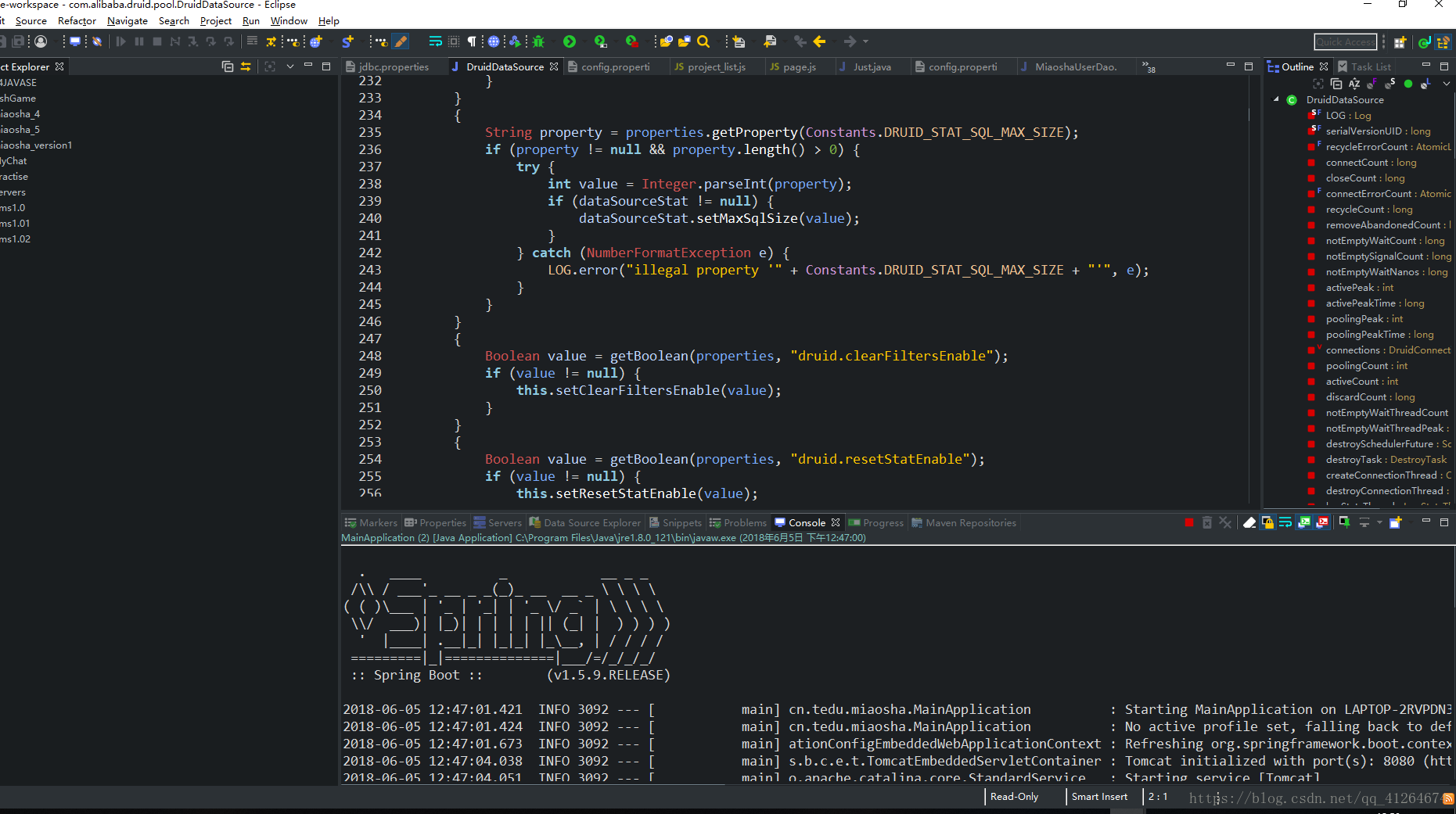The image size is (1456, 814).
Task: Clear the Console output
Action: pyautogui.click(x=1249, y=522)
